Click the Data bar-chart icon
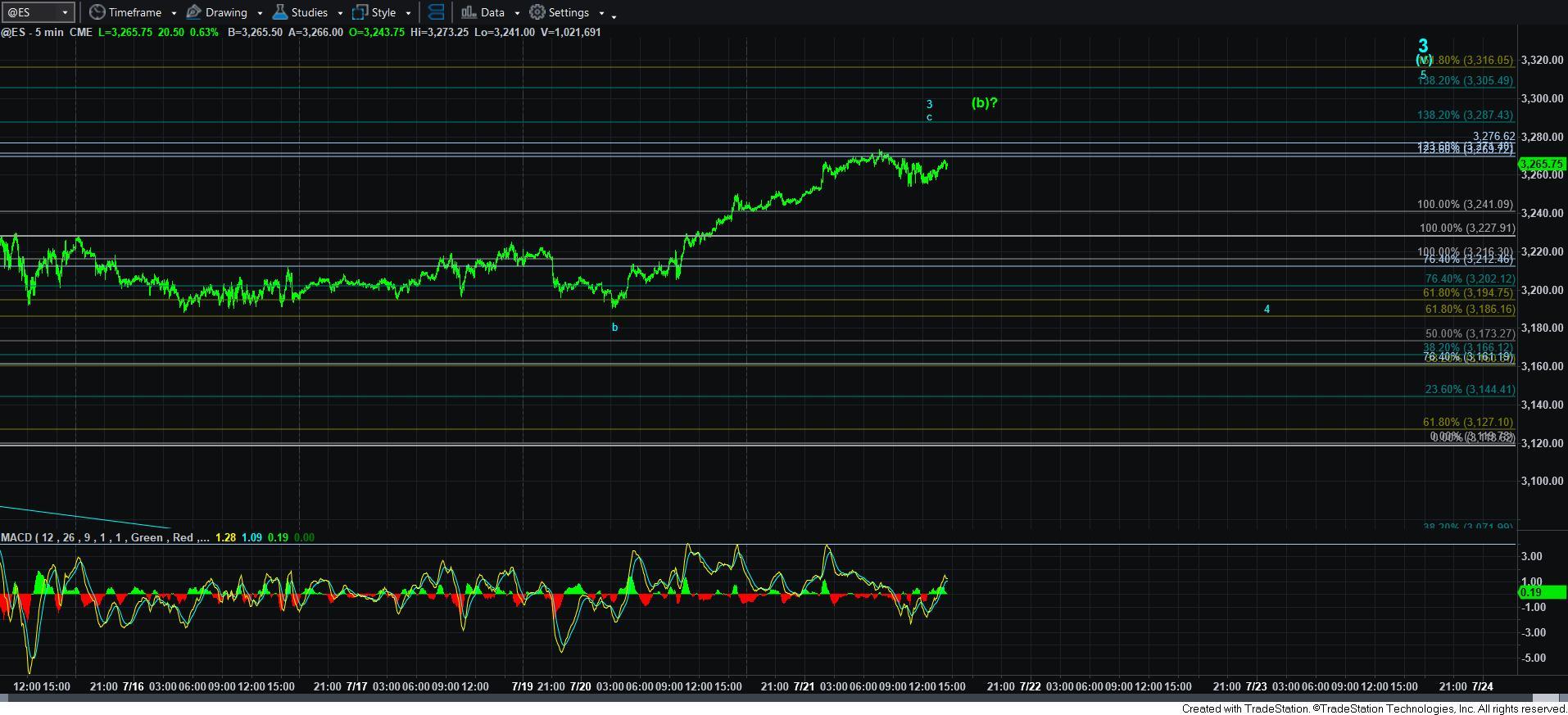 click(x=469, y=12)
